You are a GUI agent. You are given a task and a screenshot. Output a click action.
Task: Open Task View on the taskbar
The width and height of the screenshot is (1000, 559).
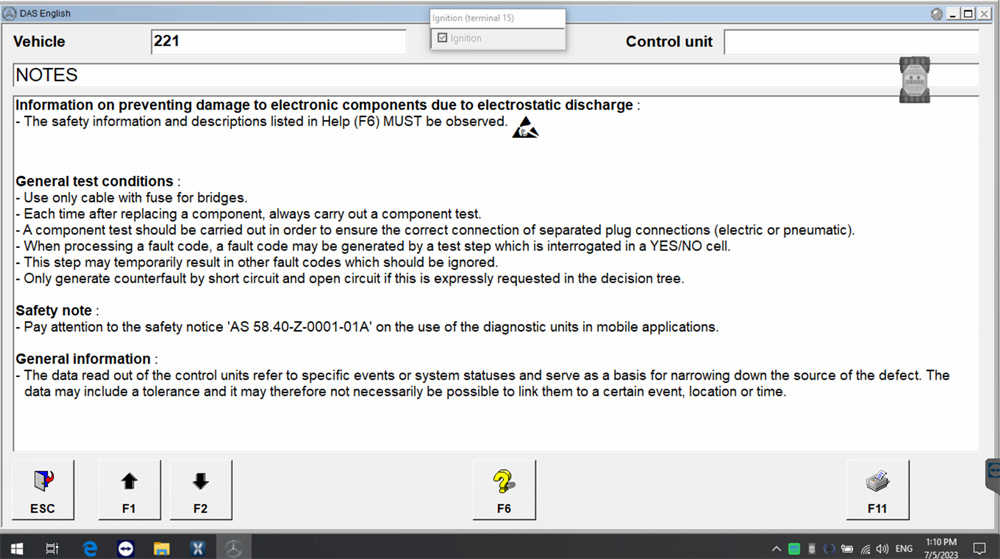coord(53,547)
